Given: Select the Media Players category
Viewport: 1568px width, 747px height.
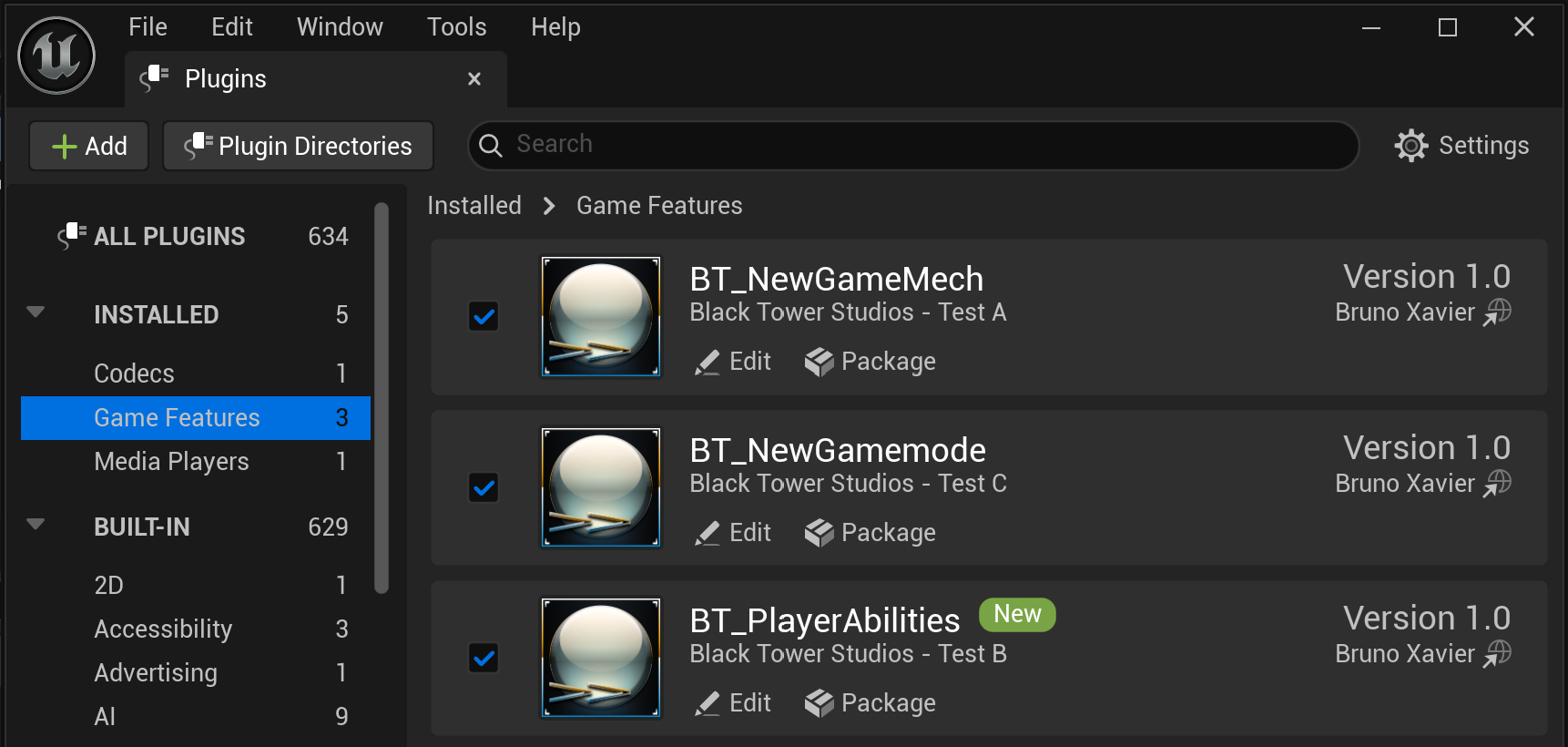Looking at the screenshot, I should pyautogui.click(x=196, y=462).
